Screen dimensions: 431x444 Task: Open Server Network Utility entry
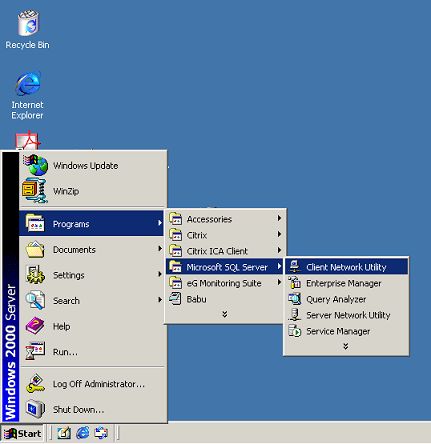(346, 315)
